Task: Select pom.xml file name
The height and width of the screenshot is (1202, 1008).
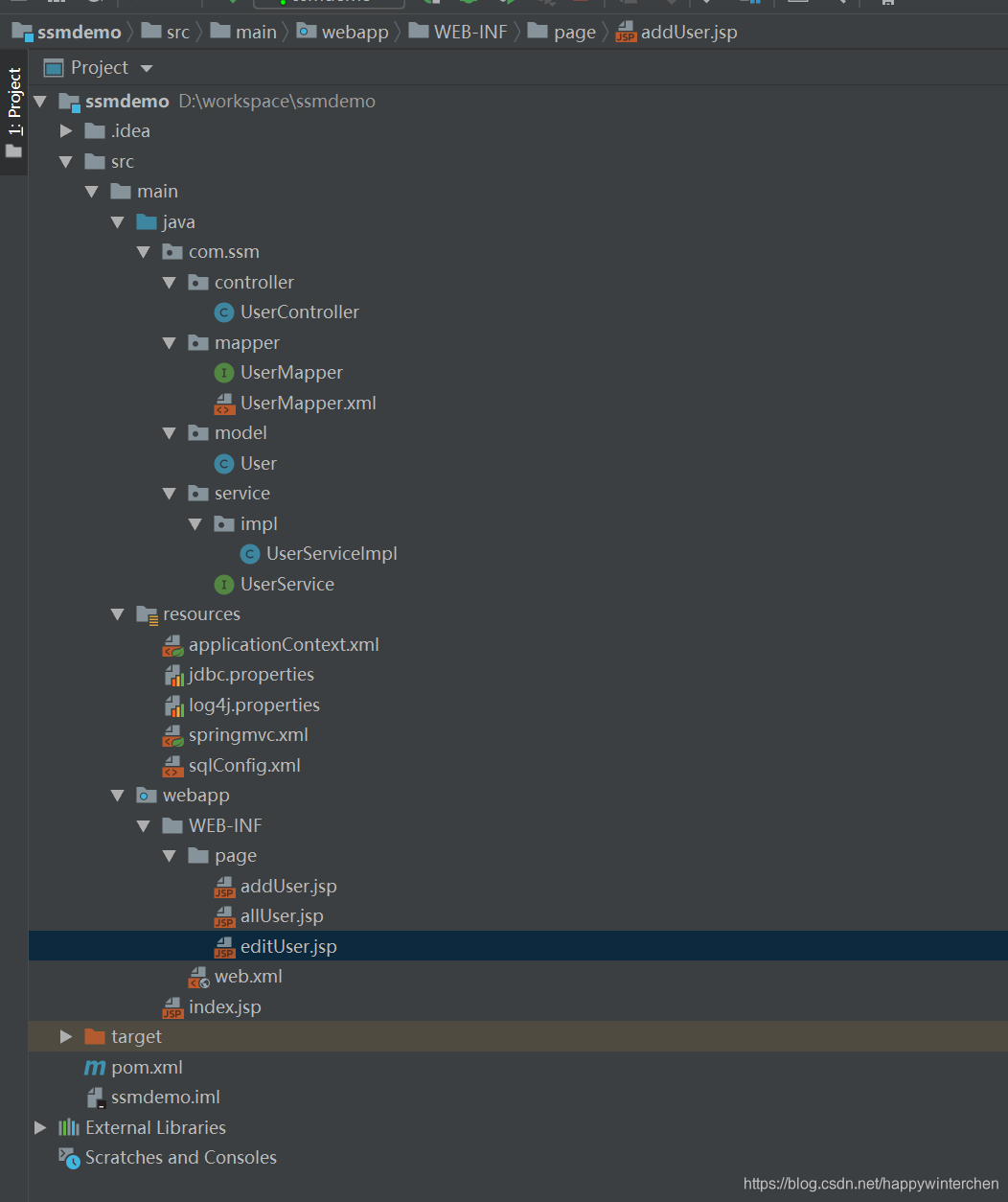Action: click(147, 1068)
